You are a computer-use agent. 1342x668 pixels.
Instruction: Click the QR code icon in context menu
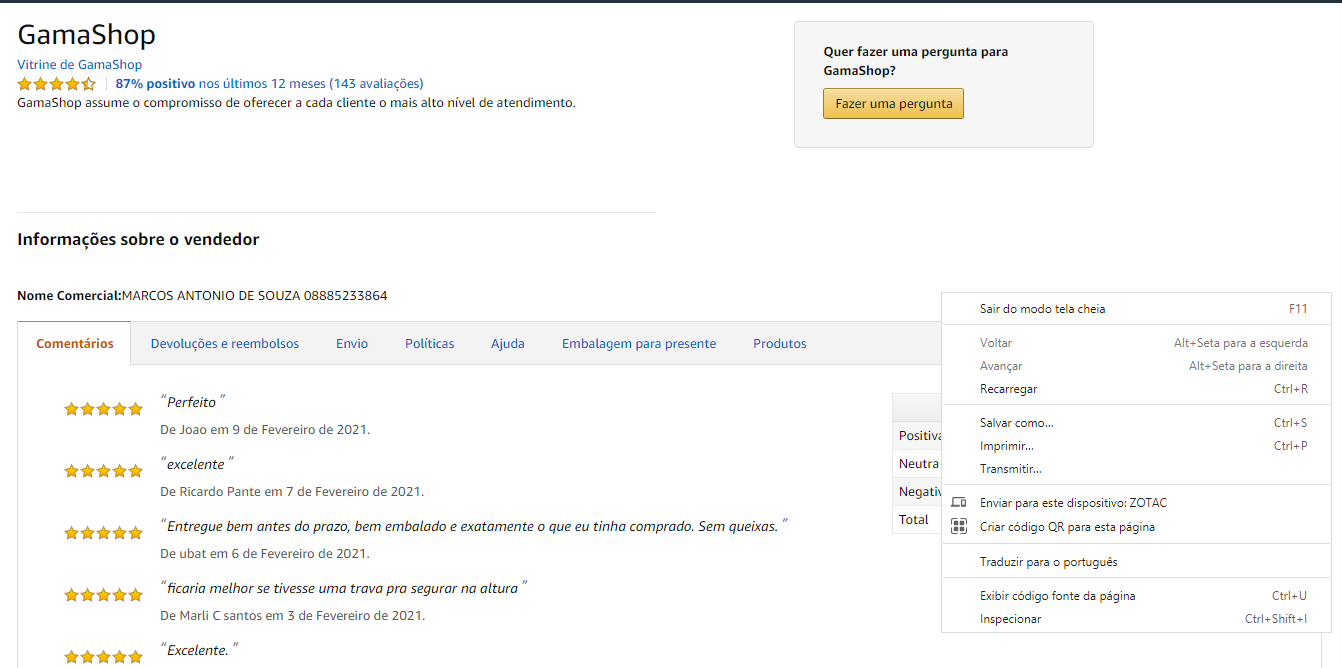(959, 527)
